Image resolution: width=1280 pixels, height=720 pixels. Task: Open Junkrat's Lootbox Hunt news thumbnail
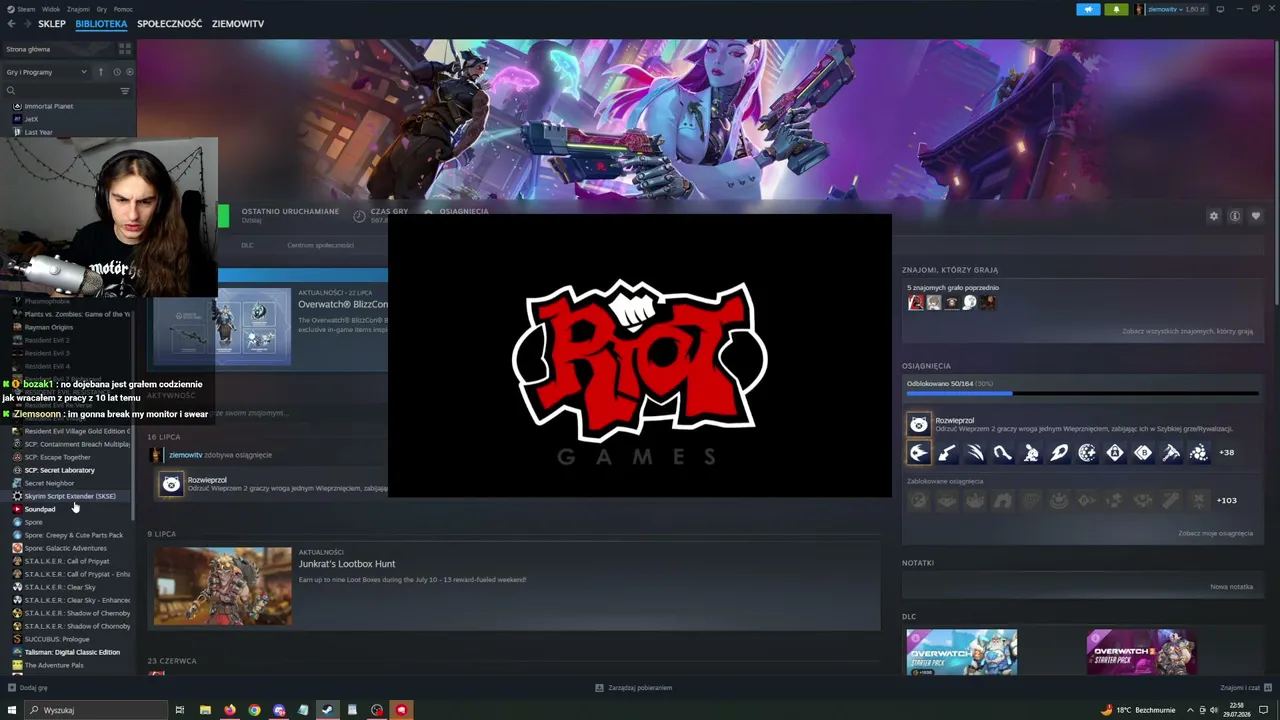point(222,586)
